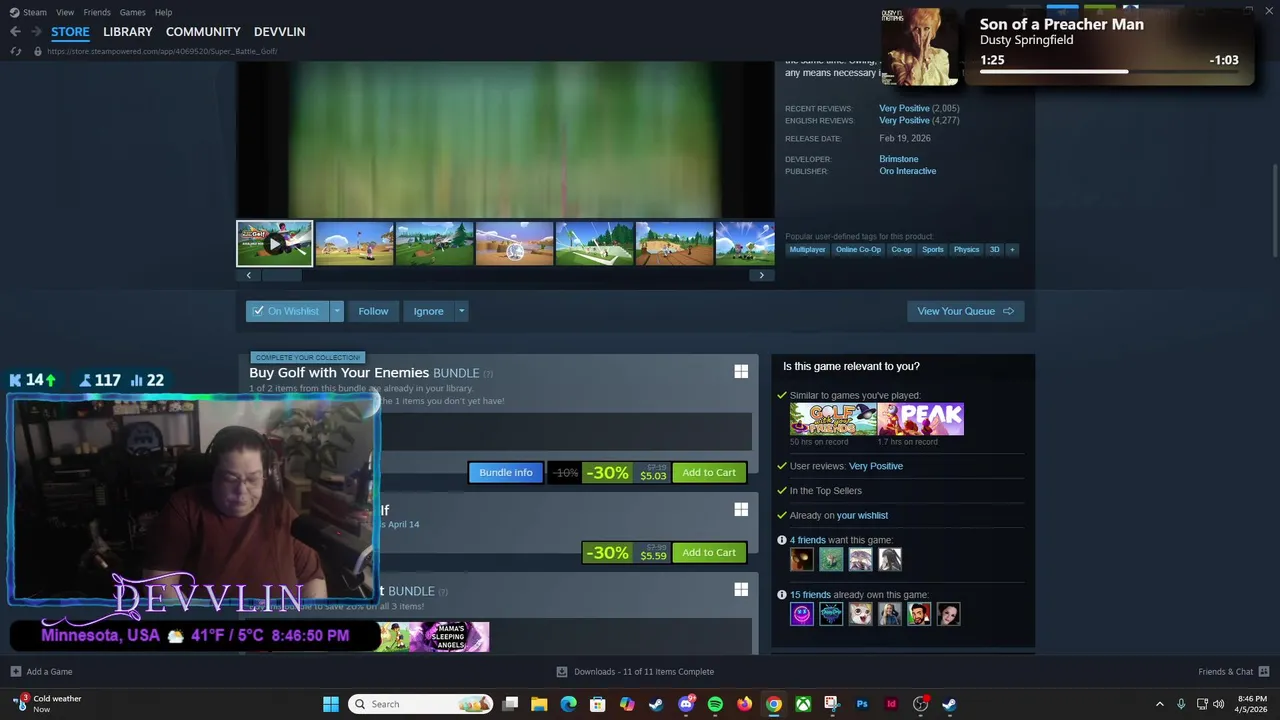The image size is (1280, 720).
Task: Open InDesign from the taskbar
Action: [x=891, y=704]
